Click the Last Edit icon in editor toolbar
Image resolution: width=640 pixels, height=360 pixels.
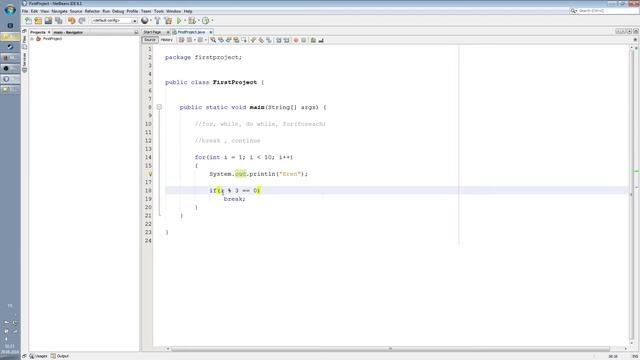tap(182, 40)
